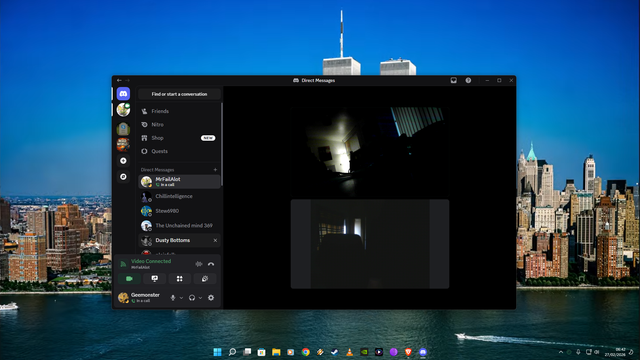The height and width of the screenshot is (360, 640).
Task: Open the Shop page
Action: coord(179,138)
